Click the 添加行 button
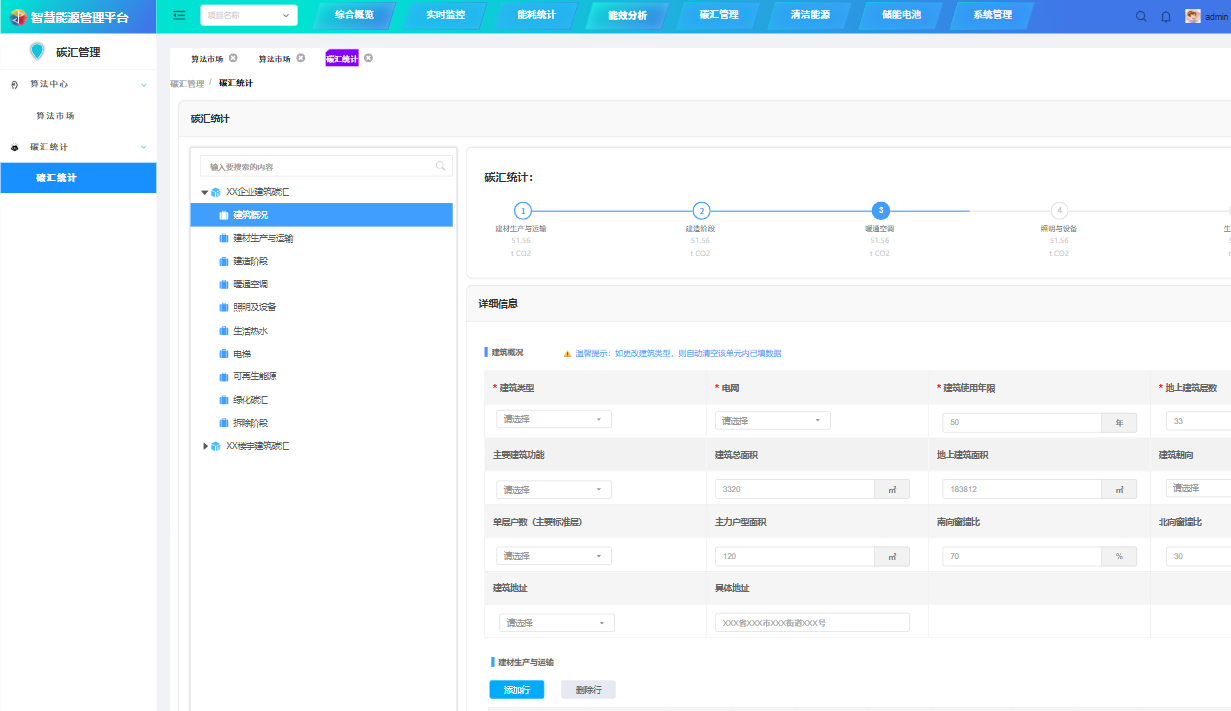The image size is (1231, 711). (516, 689)
